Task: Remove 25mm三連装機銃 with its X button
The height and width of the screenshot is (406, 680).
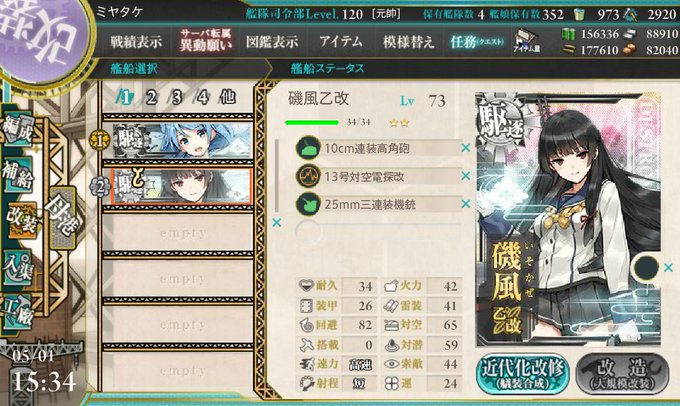Action: pyautogui.click(x=466, y=203)
